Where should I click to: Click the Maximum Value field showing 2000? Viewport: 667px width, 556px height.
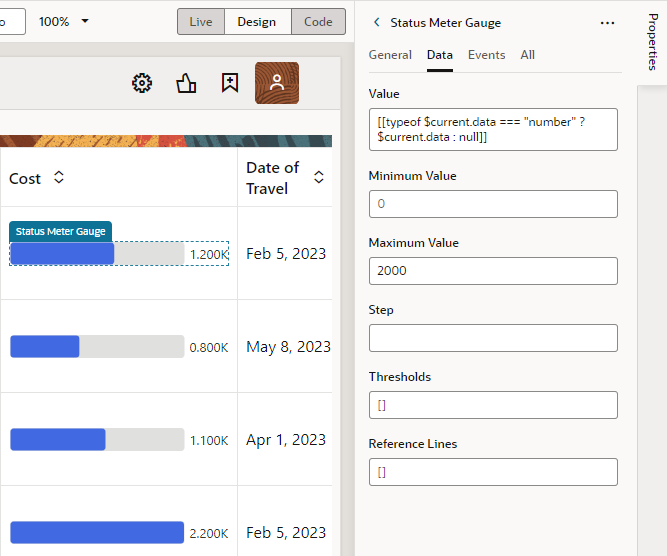pos(493,271)
